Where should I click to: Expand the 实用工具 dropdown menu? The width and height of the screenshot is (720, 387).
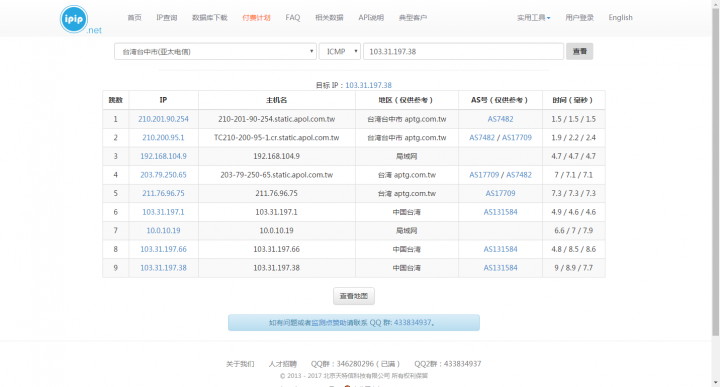[534, 17]
